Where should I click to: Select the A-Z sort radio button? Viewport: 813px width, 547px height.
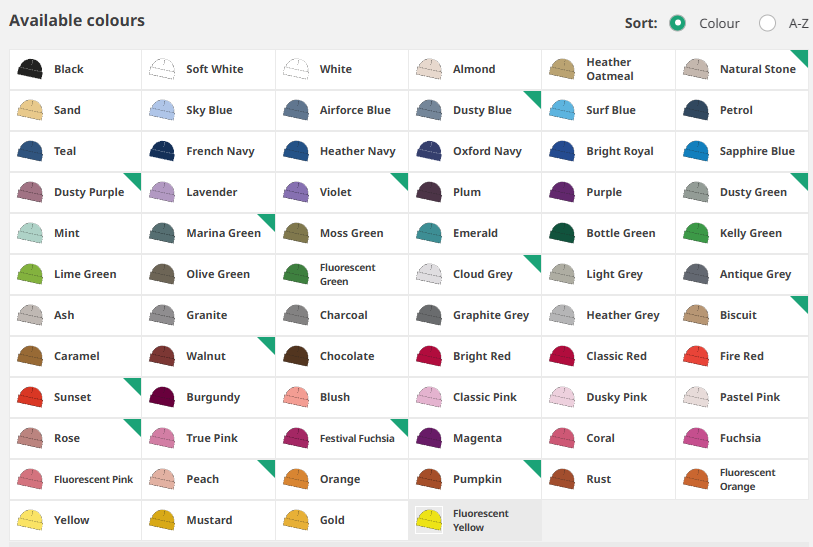click(767, 23)
